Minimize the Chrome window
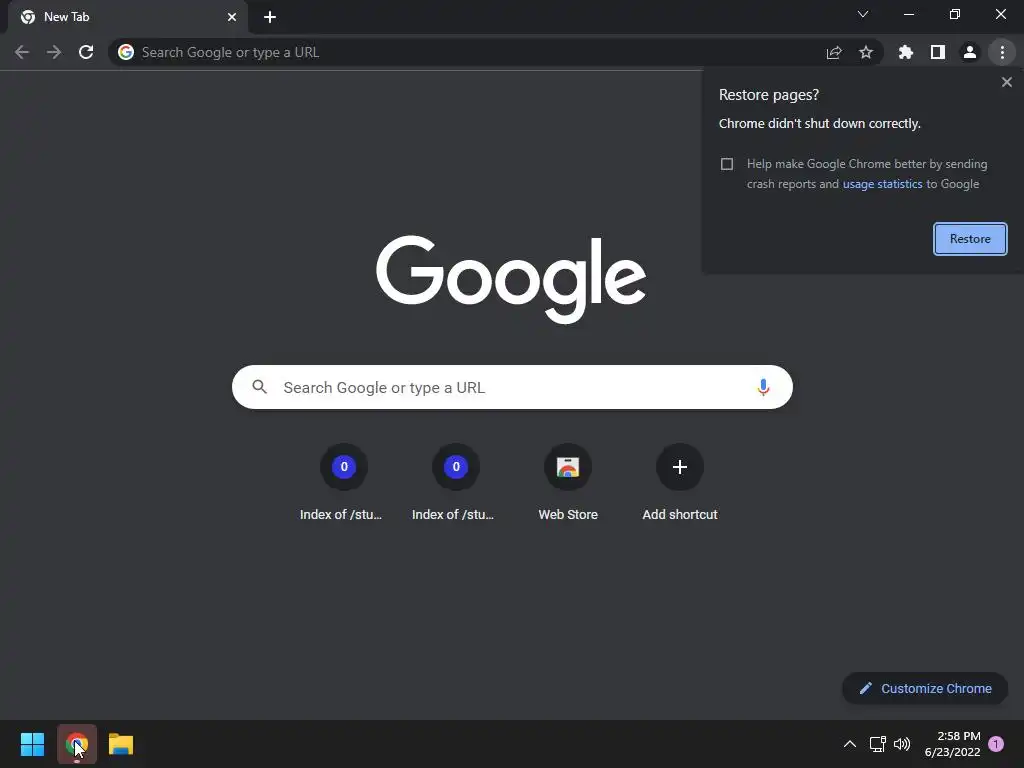The width and height of the screenshot is (1024, 768). pos(908,14)
